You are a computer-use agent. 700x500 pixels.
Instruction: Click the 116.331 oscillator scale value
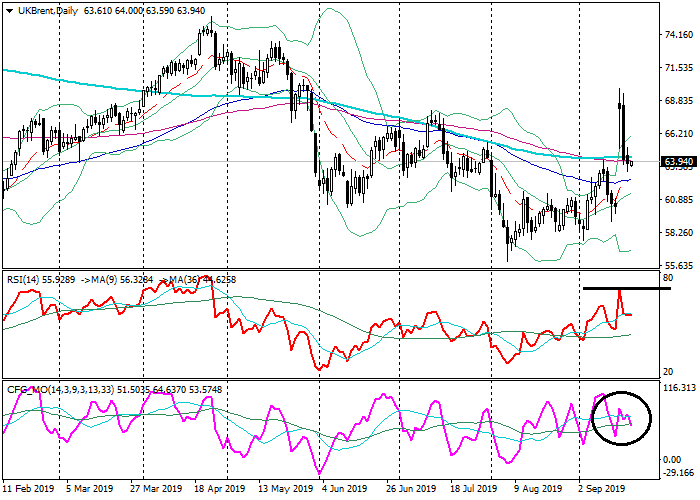click(x=678, y=387)
